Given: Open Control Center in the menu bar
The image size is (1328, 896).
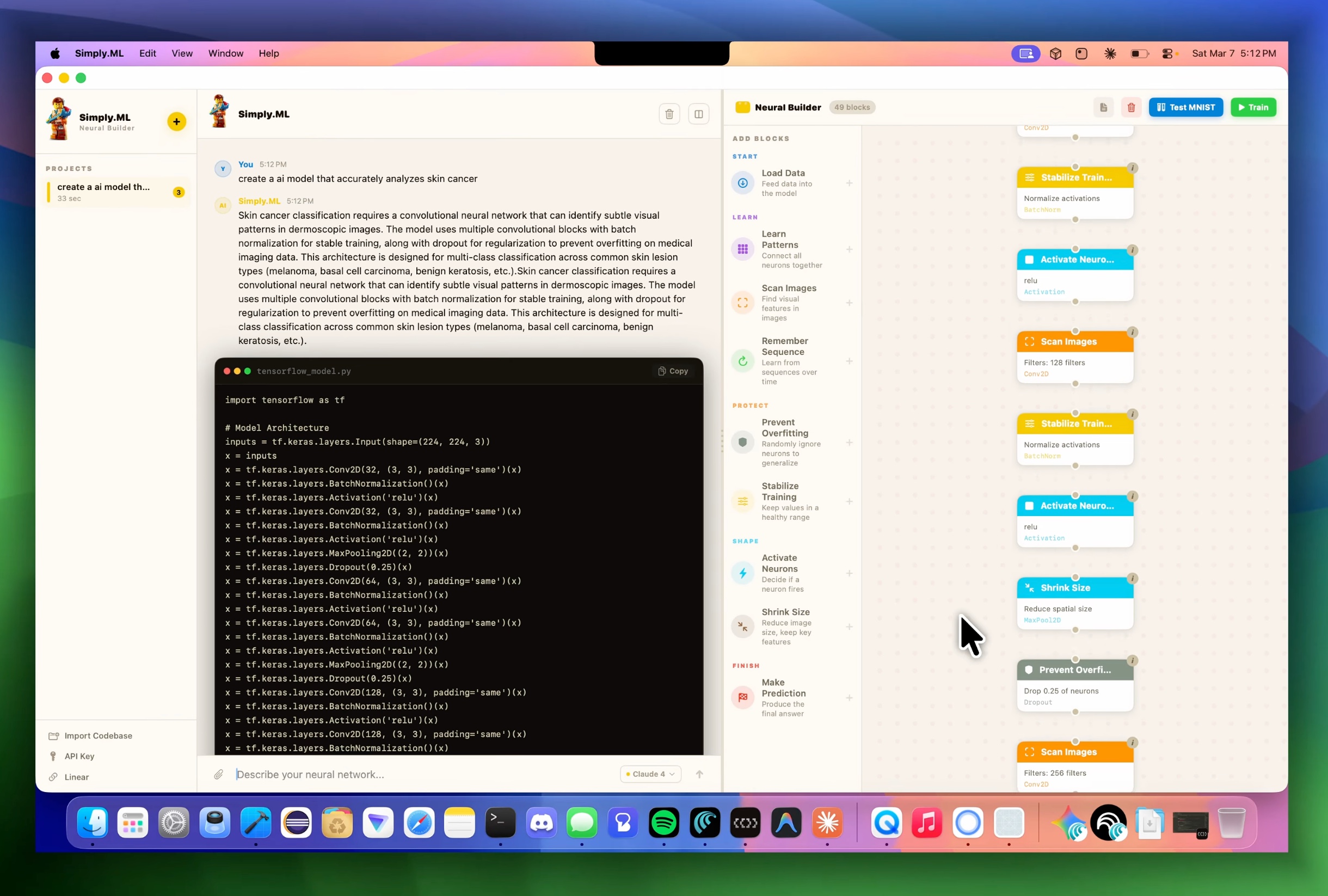Looking at the screenshot, I should click(x=1167, y=53).
